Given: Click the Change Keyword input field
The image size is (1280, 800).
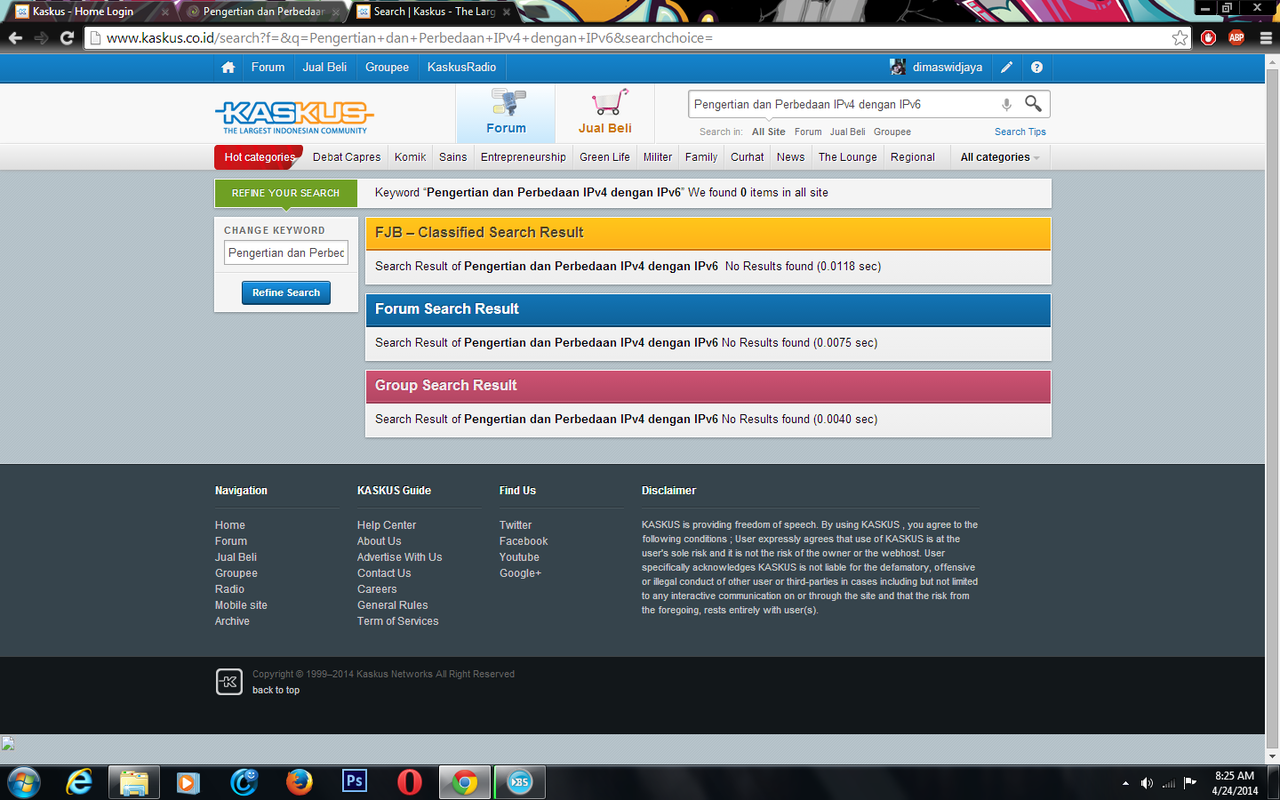Looking at the screenshot, I should [286, 253].
